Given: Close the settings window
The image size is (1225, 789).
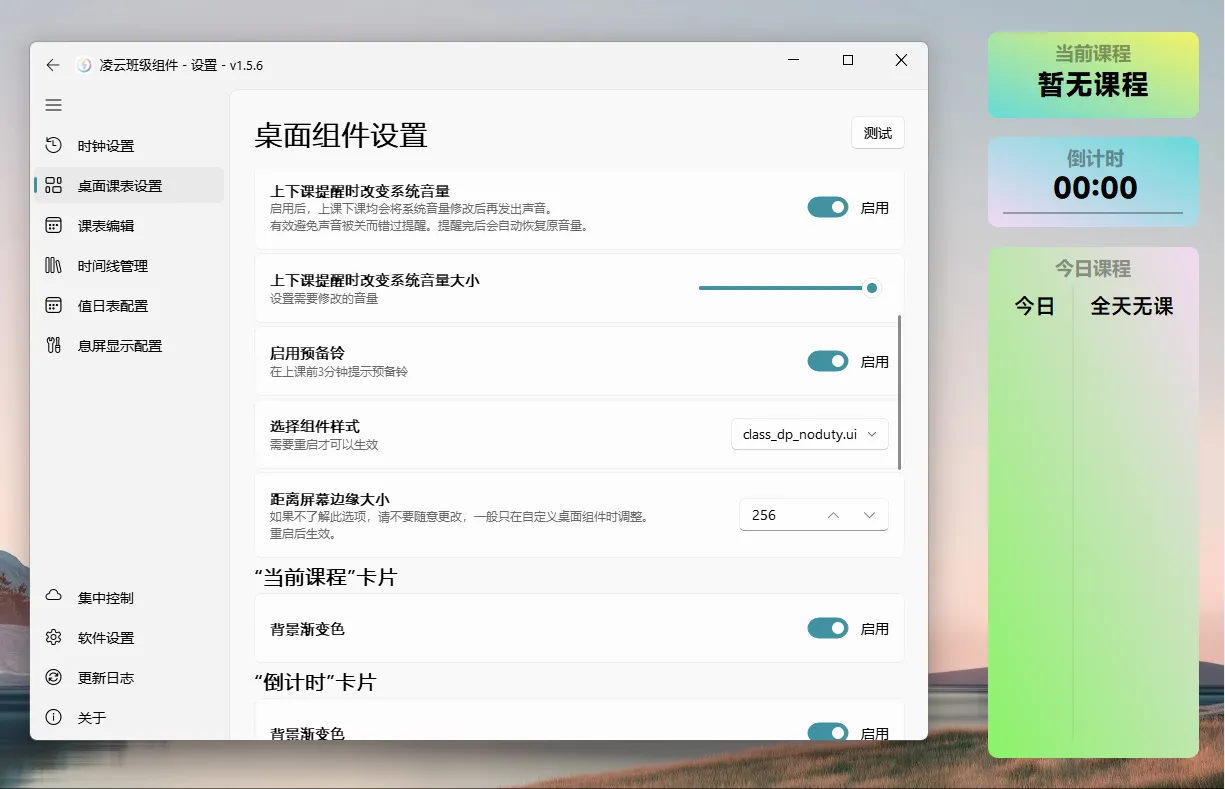Looking at the screenshot, I should click(x=901, y=60).
